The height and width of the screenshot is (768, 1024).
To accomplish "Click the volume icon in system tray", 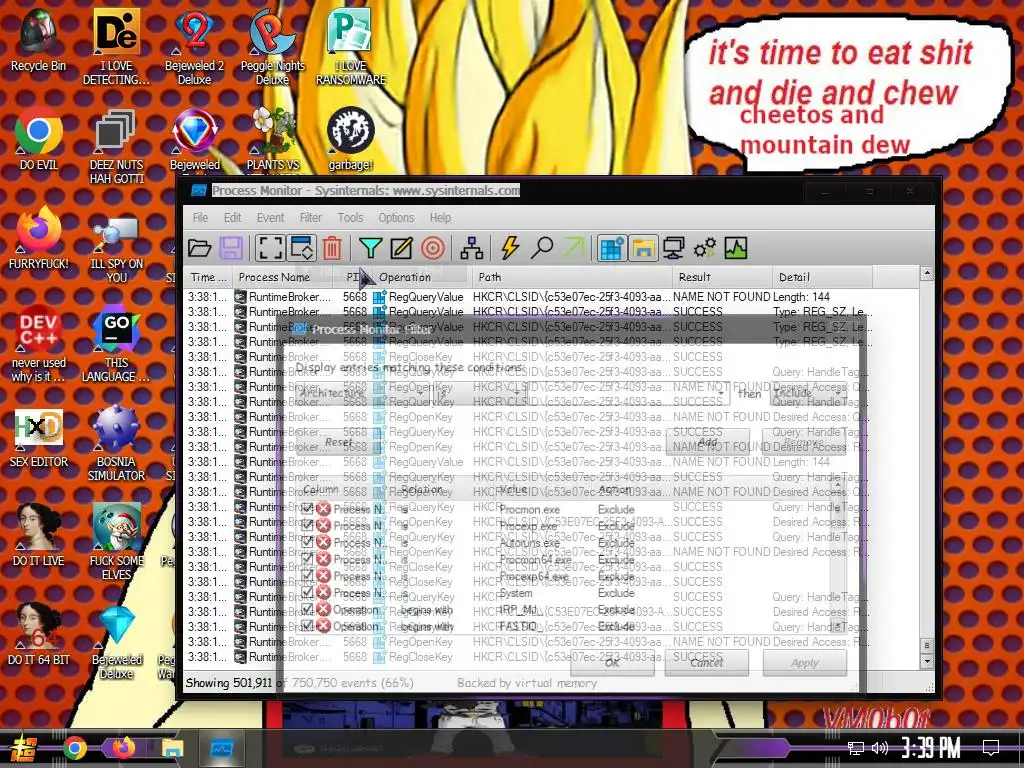I will [880, 748].
